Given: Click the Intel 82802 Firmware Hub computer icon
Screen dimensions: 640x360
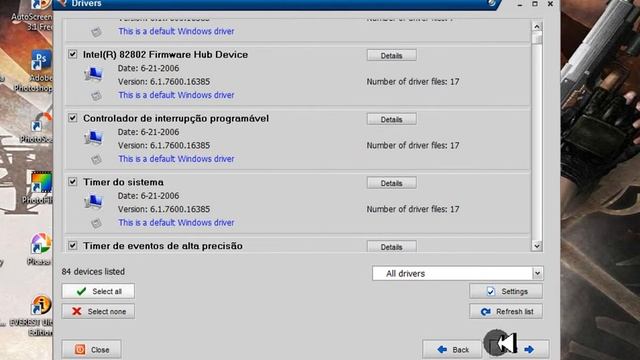Looking at the screenshot, I should point(93,74).
